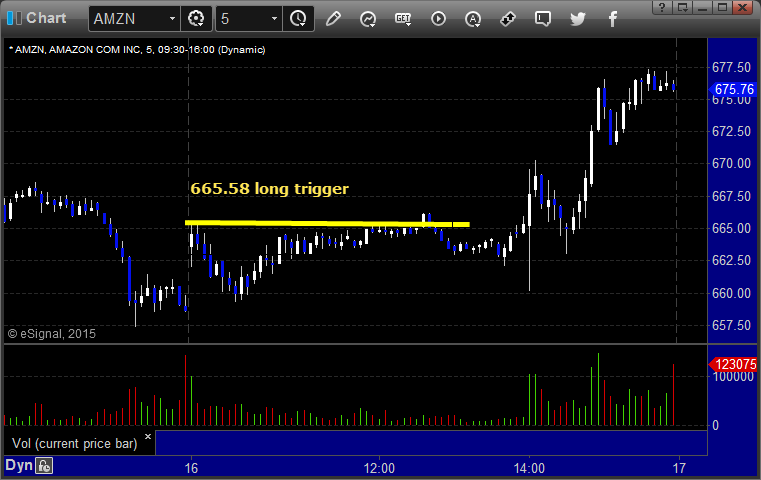761x480 pixels.
Task: Select the pencil drawing tools icon
Action: (333, 19)
